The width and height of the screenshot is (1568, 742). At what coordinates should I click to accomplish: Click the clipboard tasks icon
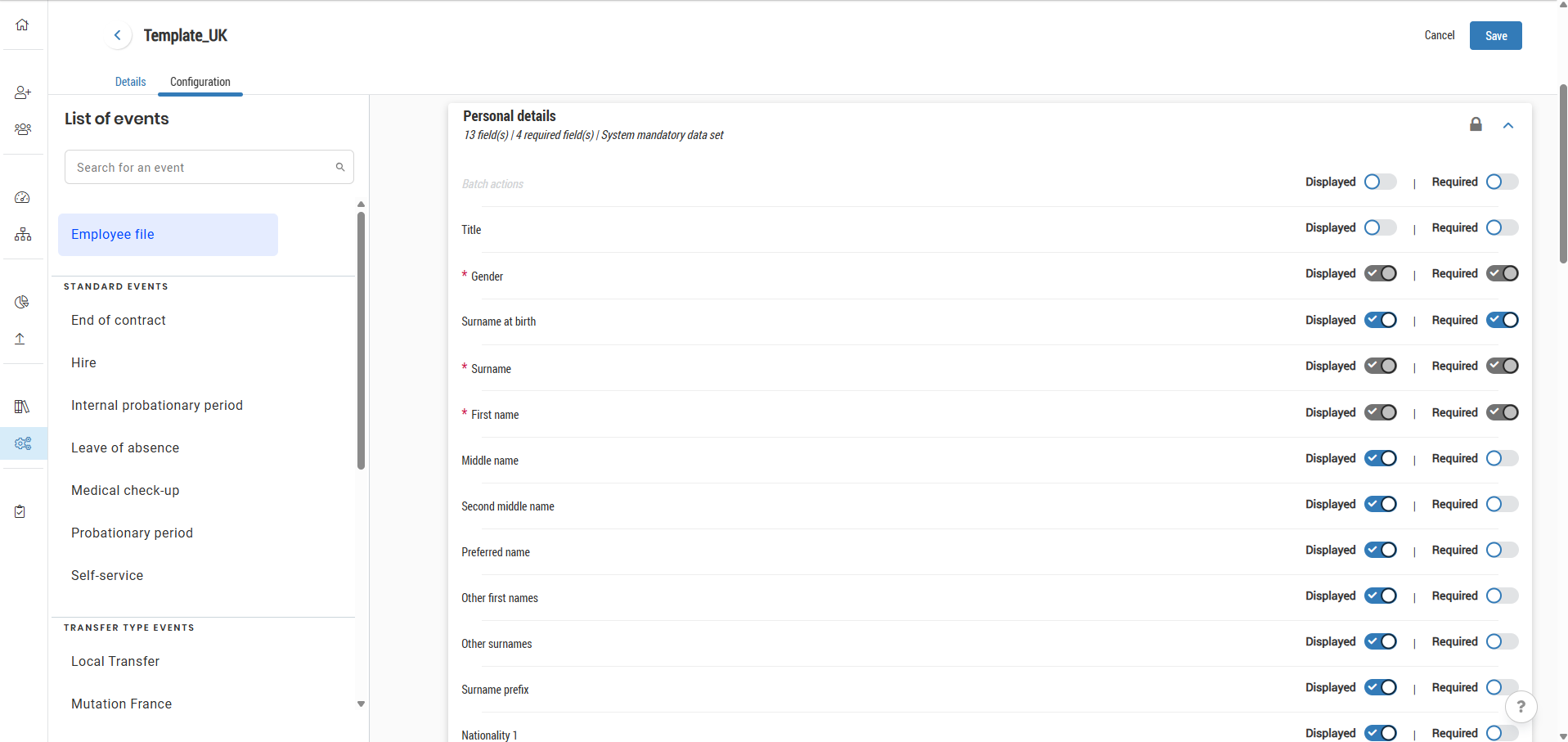pos(20,511)
